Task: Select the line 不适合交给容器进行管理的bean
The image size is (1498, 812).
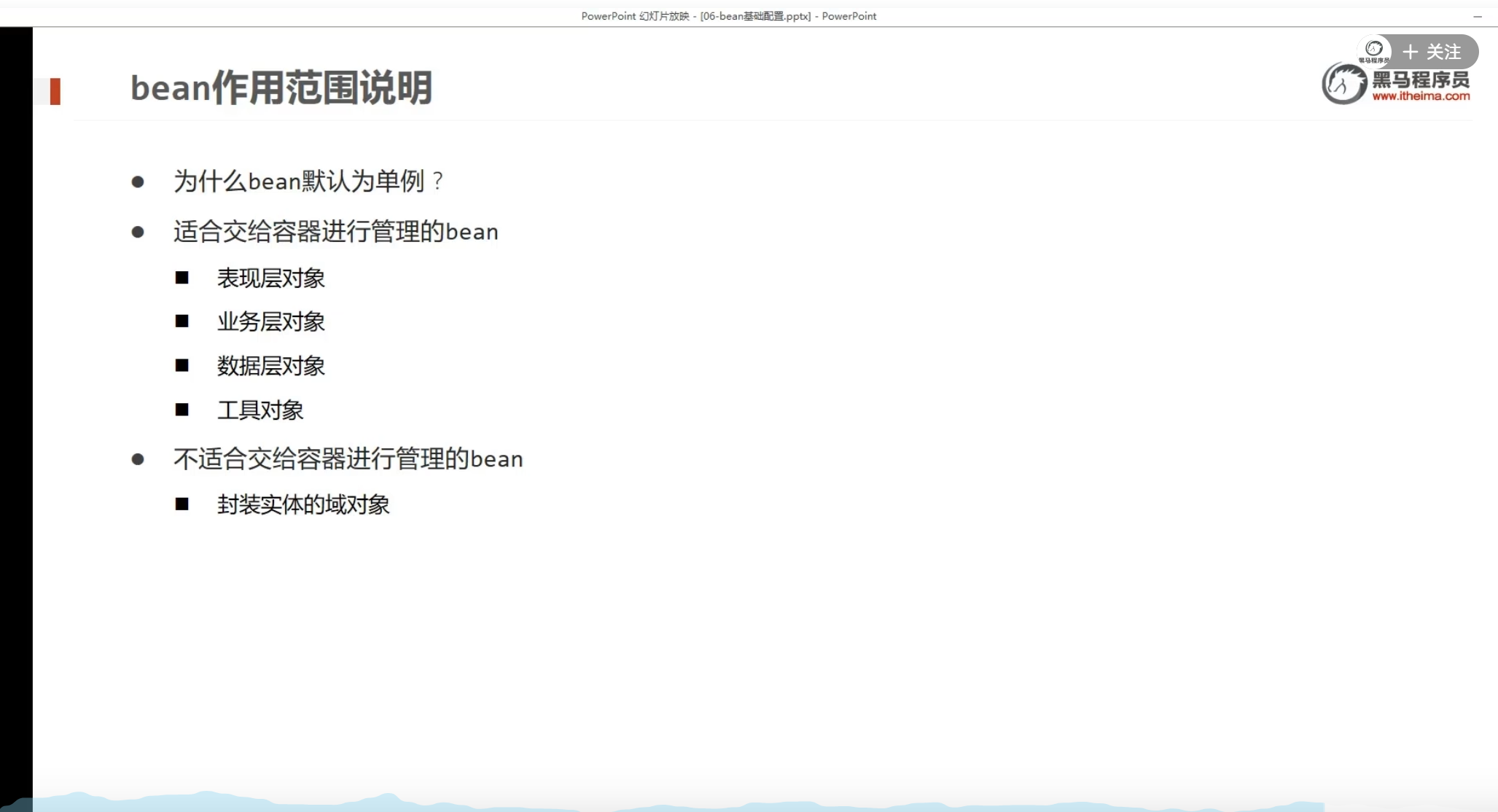Action: click(348, 459)
